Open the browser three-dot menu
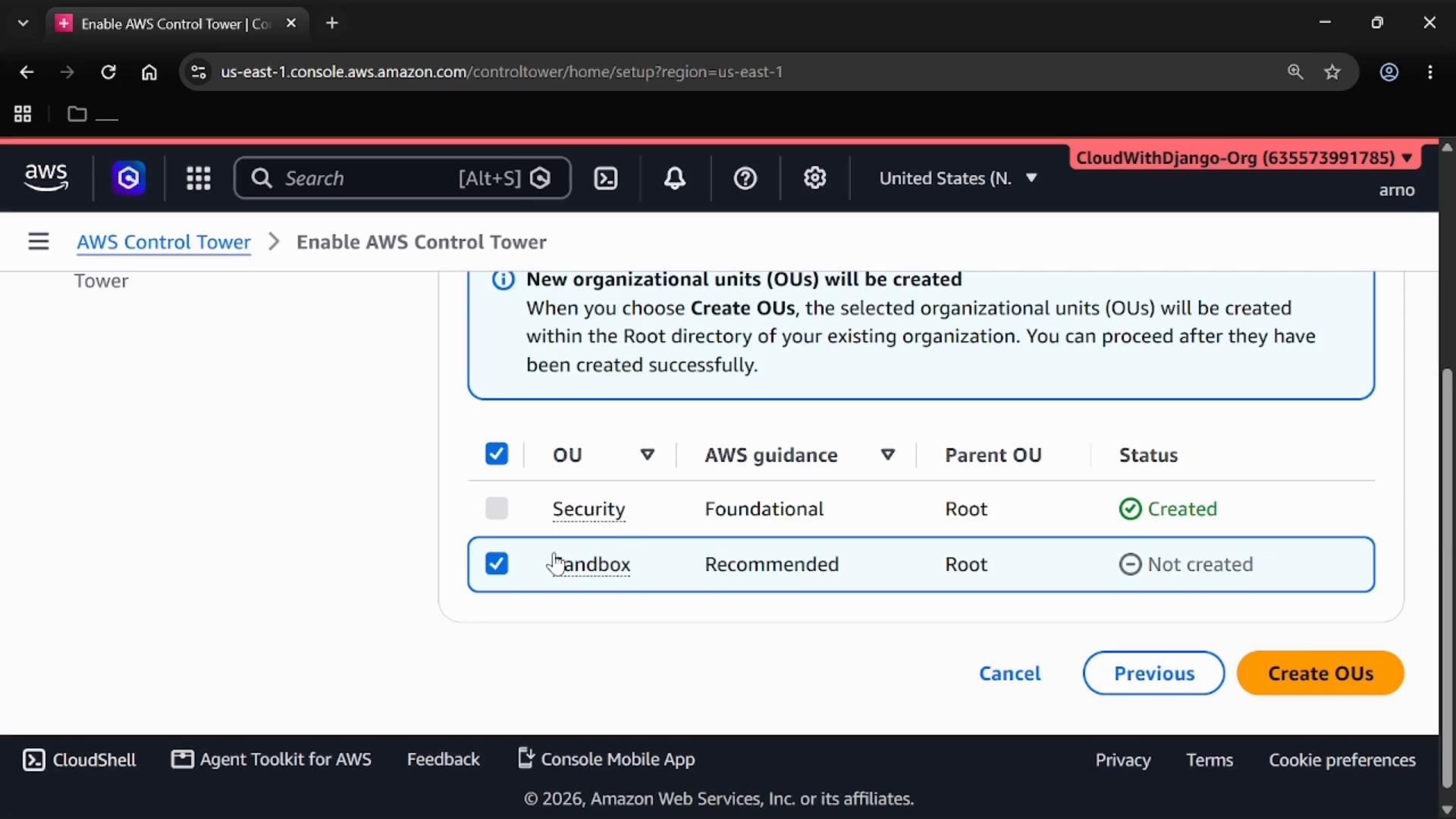1456x819 pixels. [x=1430, y=72]
